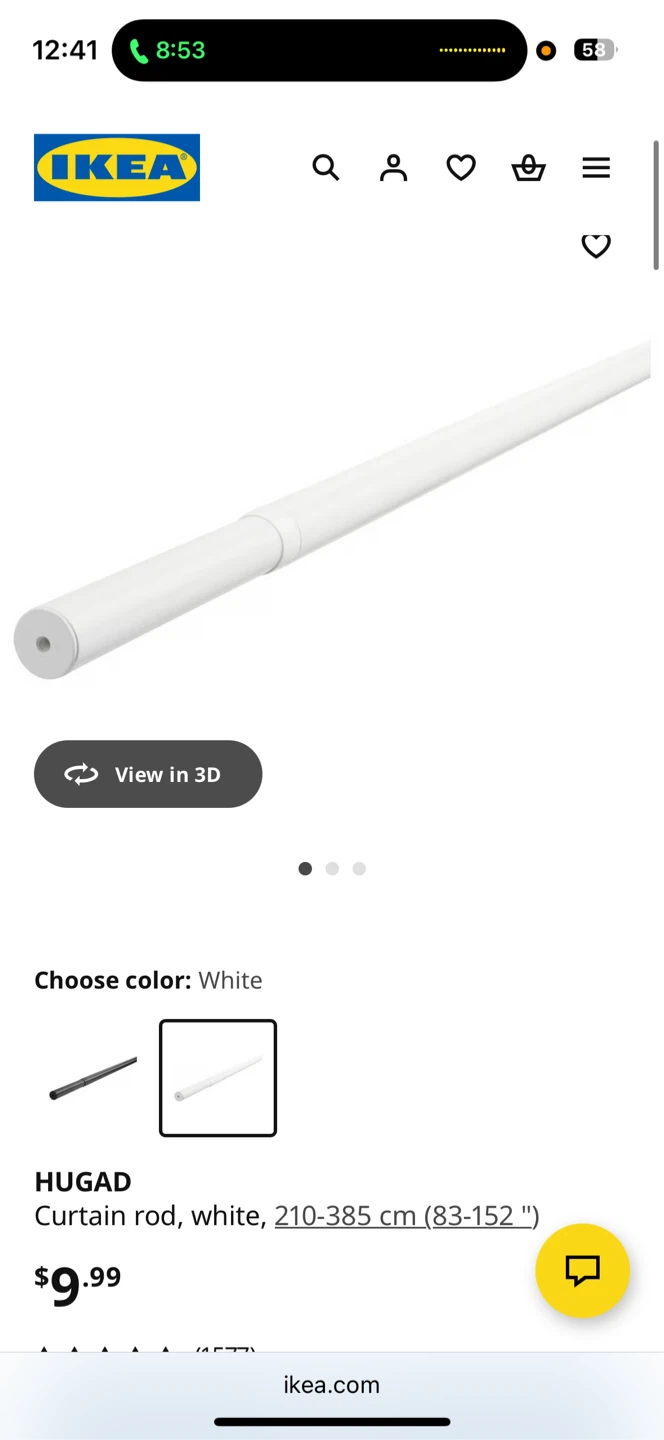
Task: Click the white curtain rod product image
Action: click(332, 510)
